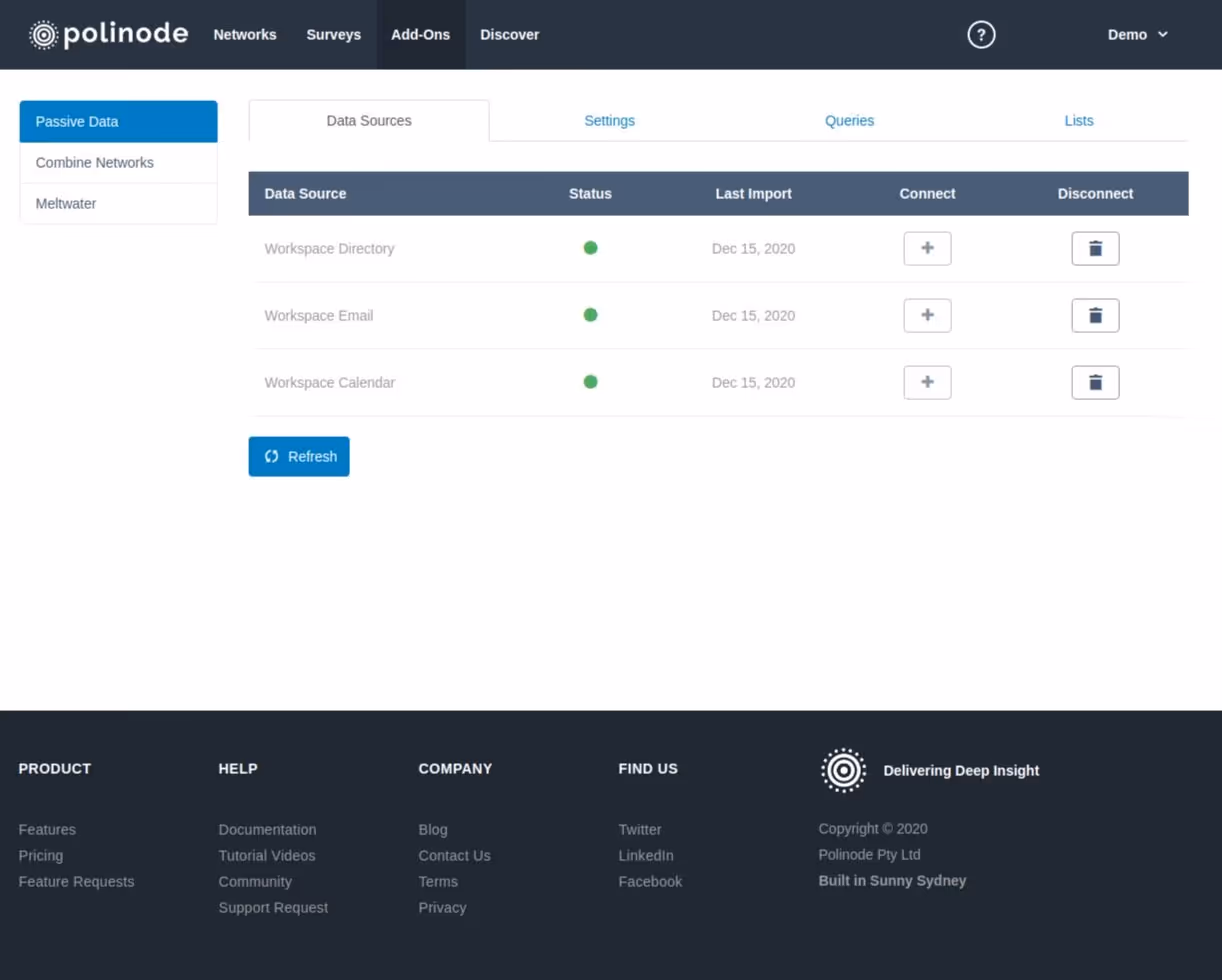Connect Workspace Directory with plus button
Screen dimensions: 1222x980
(927, 249)
